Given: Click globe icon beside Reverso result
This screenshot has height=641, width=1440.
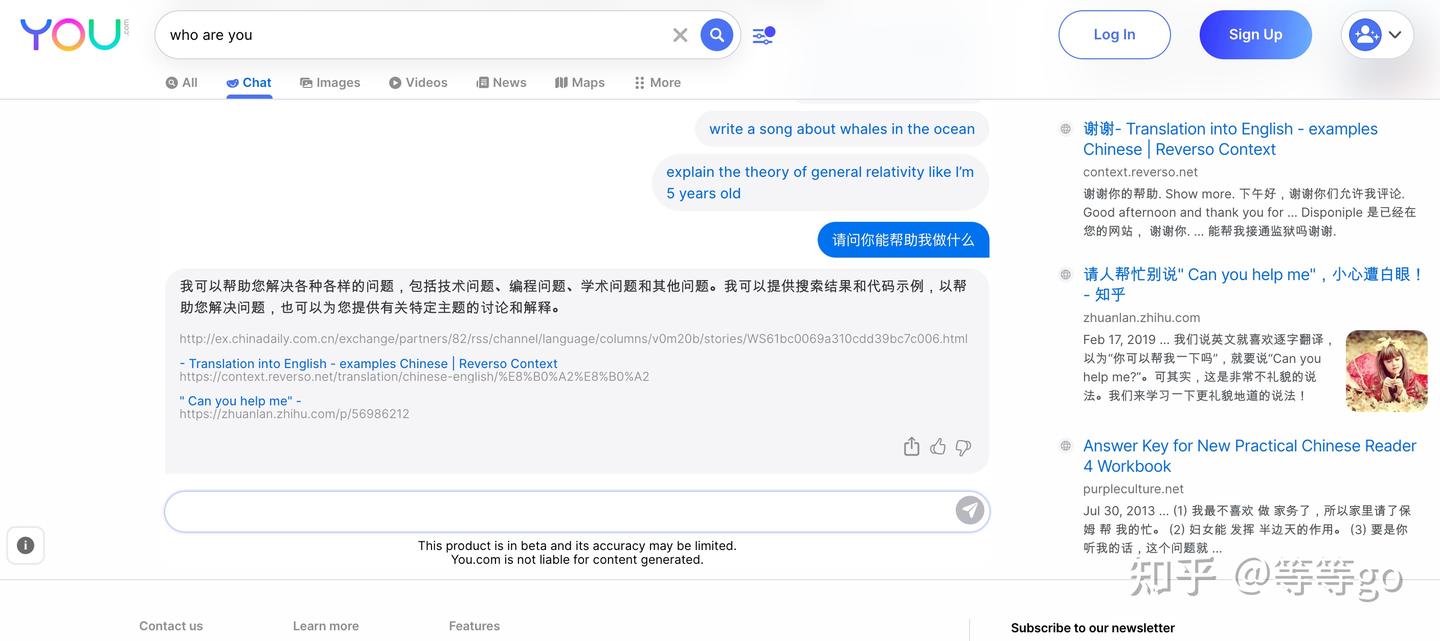Looking at the screenshot, I should point(1066,129).
